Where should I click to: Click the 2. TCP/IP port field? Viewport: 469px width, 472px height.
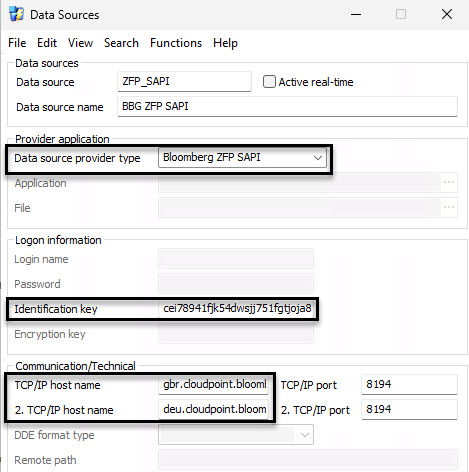click(409, 409)
